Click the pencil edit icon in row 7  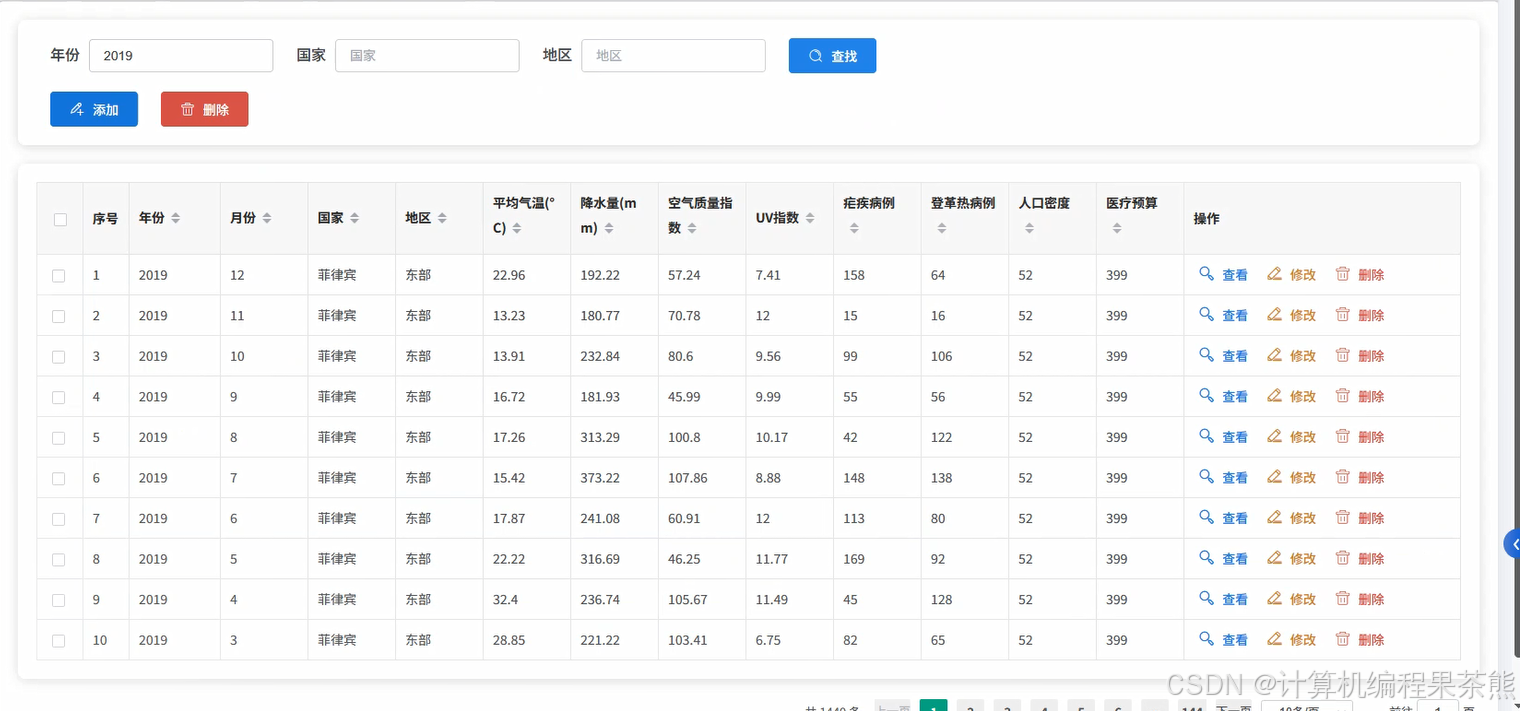pos(1274,517)
